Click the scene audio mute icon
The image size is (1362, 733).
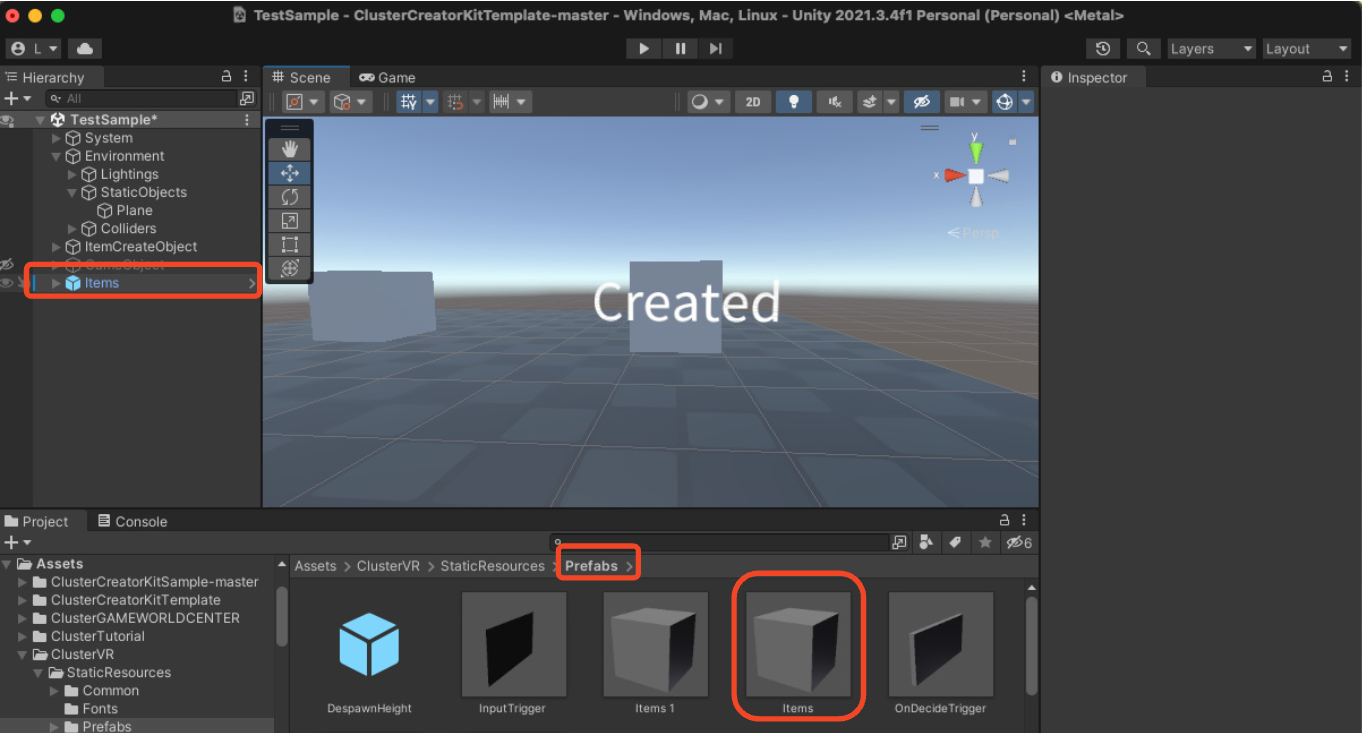(834, 101)
